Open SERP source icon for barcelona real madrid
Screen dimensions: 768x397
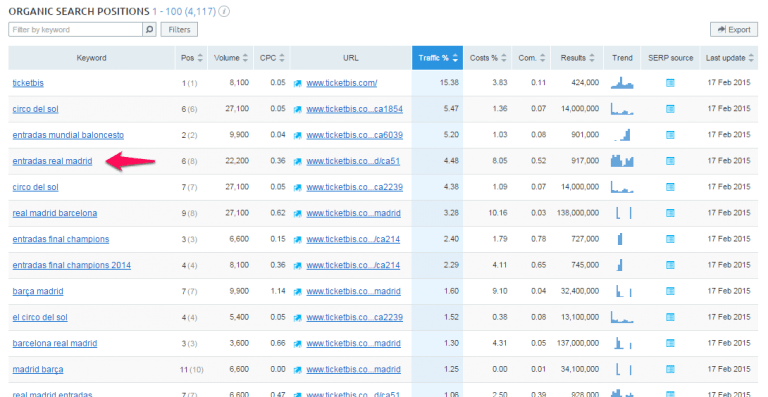(670, 343)
